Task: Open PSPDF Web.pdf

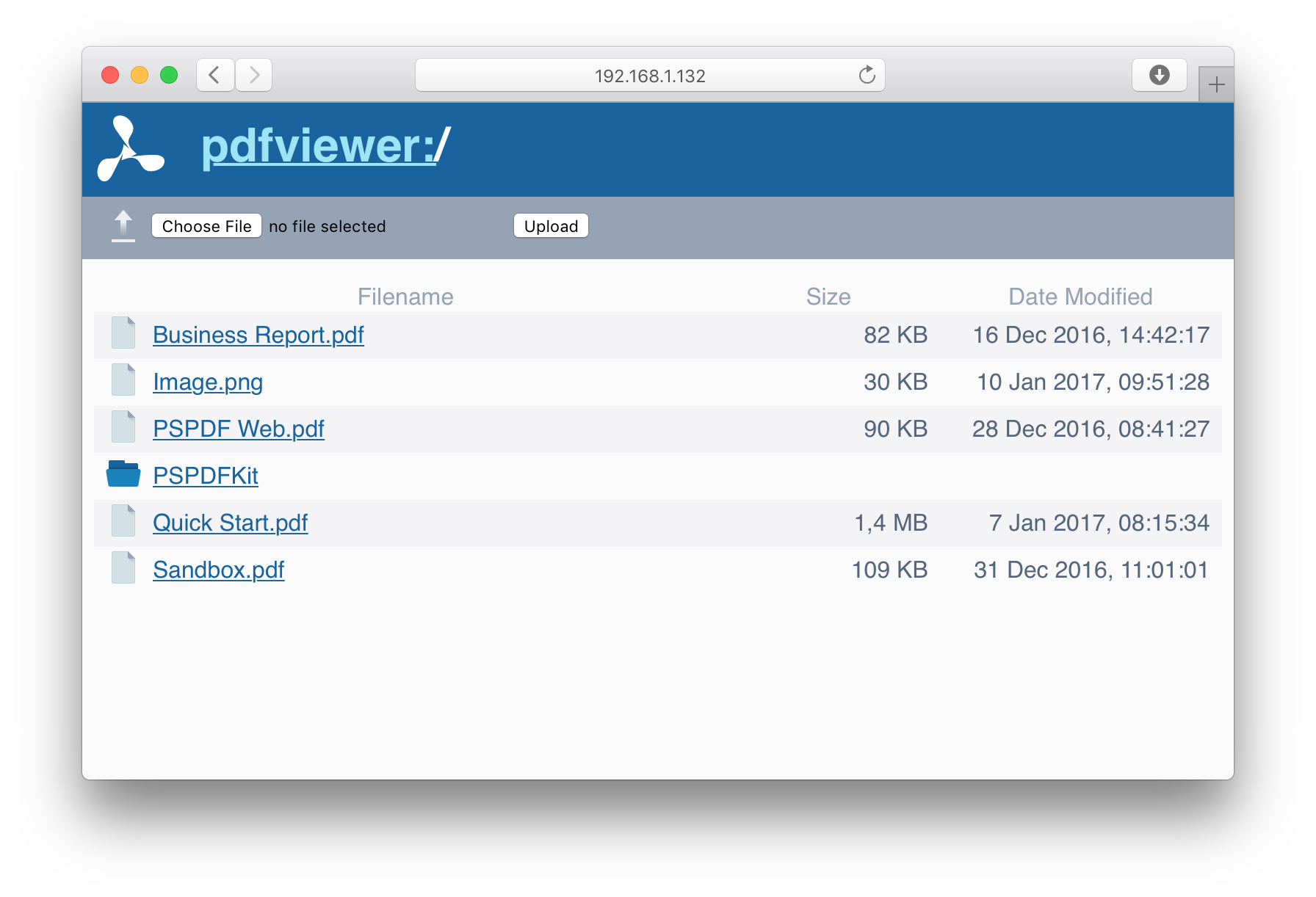Action: [x=239, y=429]
